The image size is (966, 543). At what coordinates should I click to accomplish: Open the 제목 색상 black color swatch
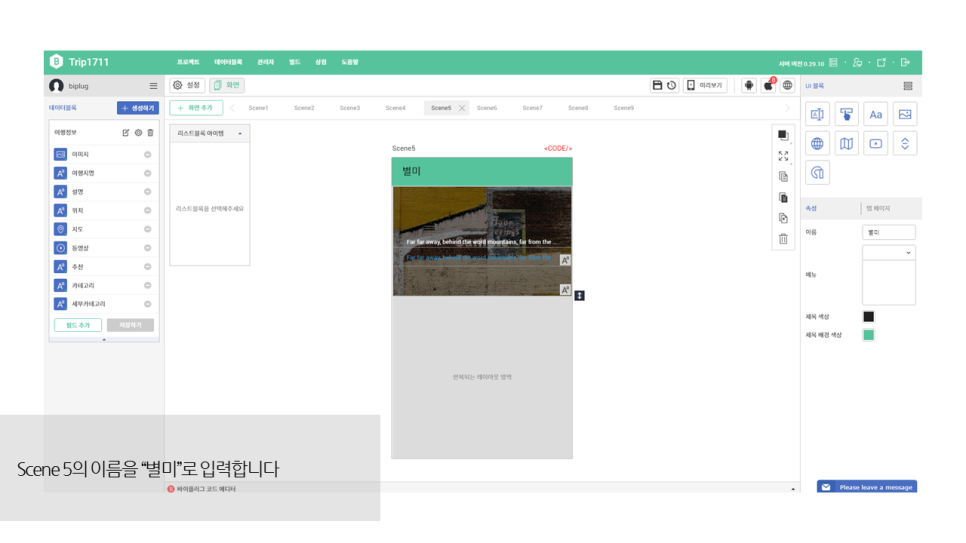pos(868,317)
